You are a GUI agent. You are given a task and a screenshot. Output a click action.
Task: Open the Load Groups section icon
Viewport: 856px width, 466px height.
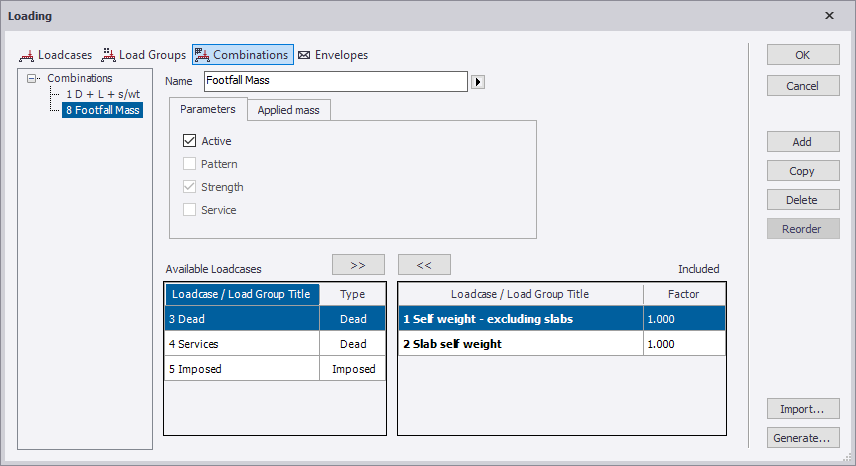tap(108, 55)
